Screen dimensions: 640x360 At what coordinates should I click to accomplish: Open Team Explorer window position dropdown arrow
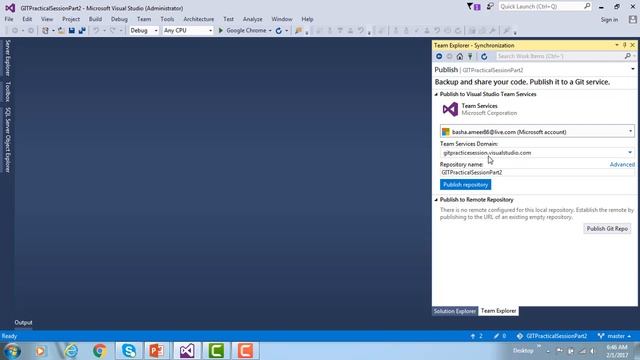617,45
